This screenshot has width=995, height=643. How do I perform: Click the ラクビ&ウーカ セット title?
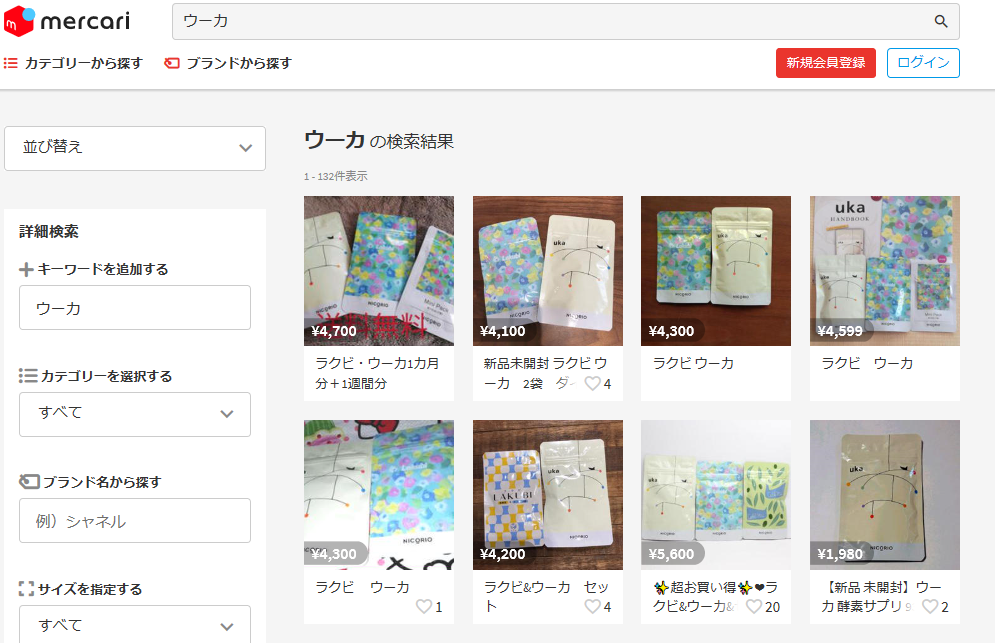[x=546, y=596]
